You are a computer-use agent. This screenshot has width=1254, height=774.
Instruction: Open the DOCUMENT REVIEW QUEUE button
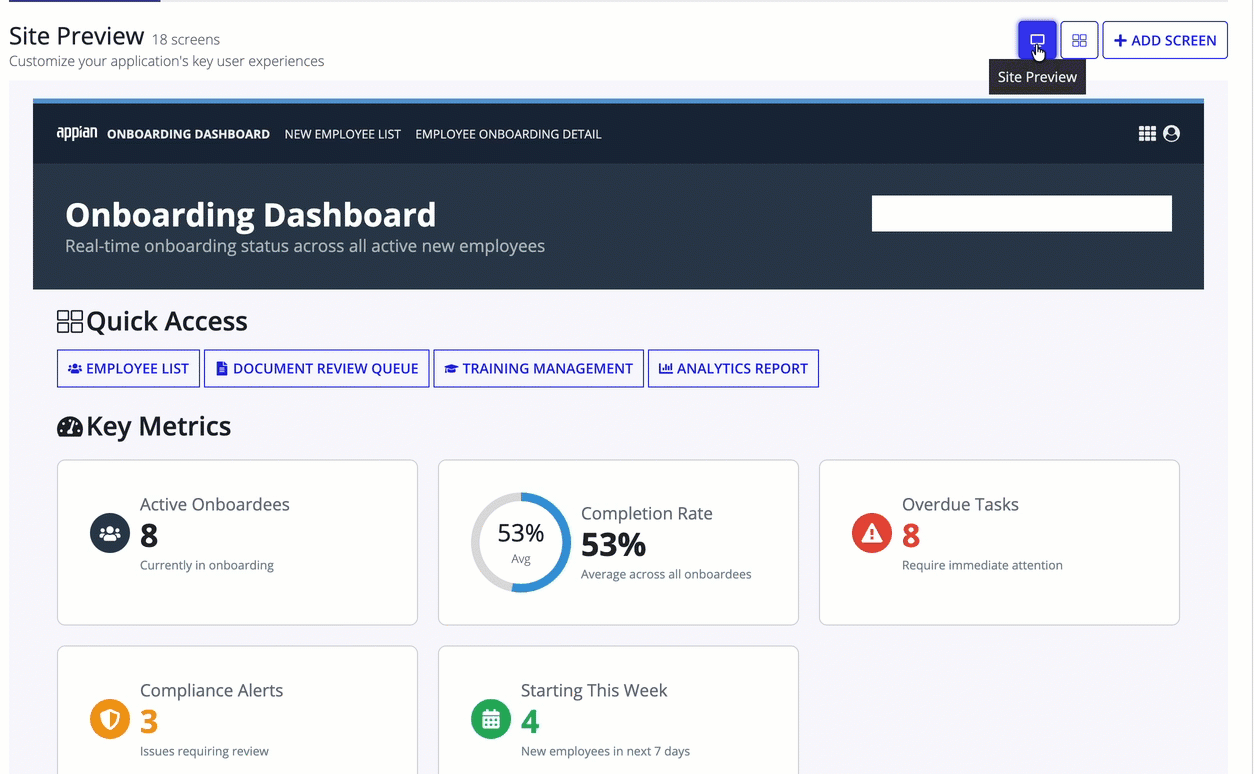pyautogui.click(x=317, y=368)
